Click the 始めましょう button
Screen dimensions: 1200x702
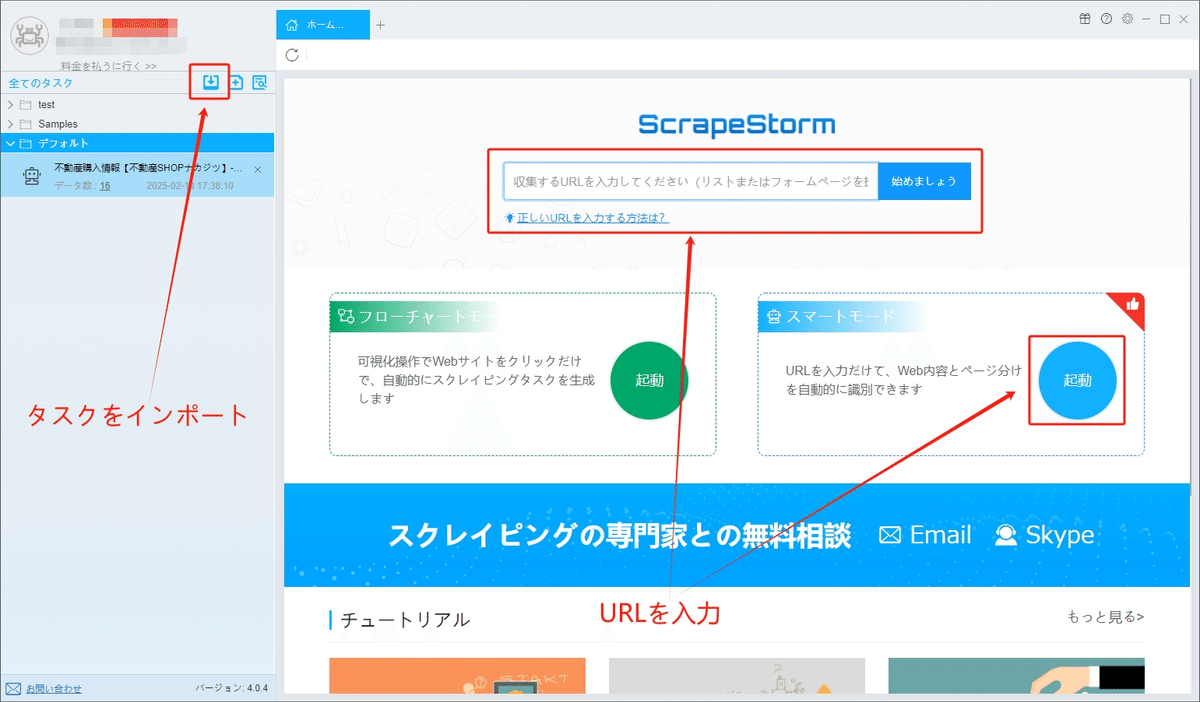924,181
